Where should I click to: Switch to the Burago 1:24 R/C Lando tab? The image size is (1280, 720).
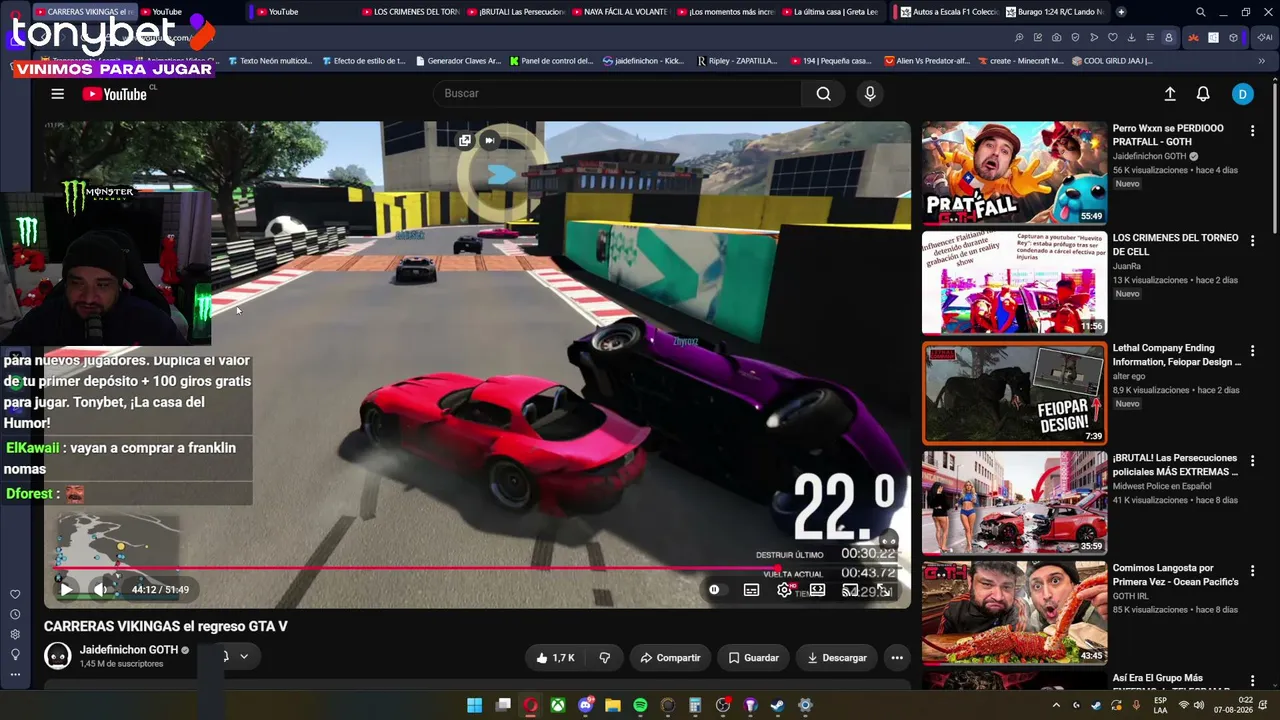point(1054,12)
